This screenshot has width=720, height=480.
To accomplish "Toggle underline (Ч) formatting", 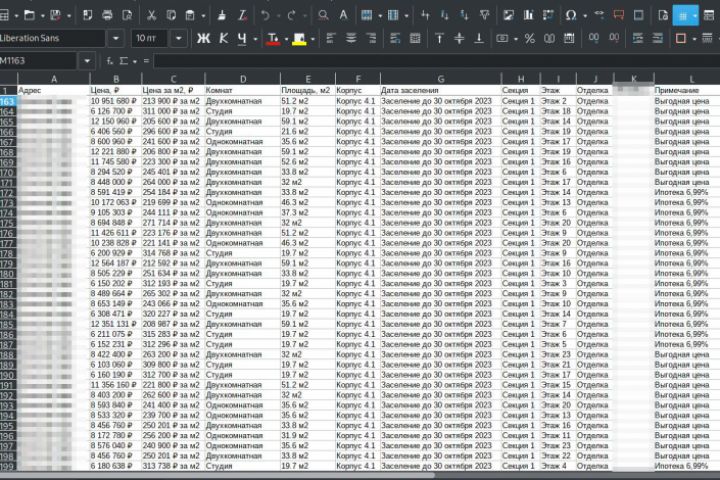I will point(242,39).
